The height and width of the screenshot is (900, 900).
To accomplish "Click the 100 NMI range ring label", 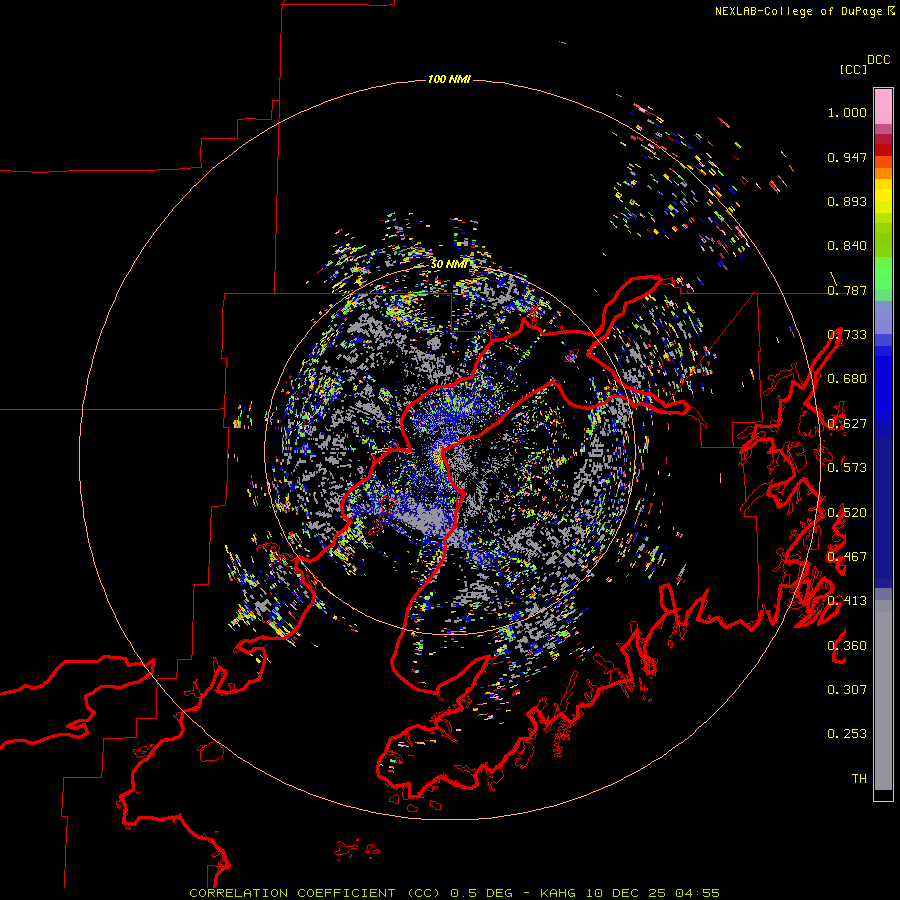I will point(449,79).
